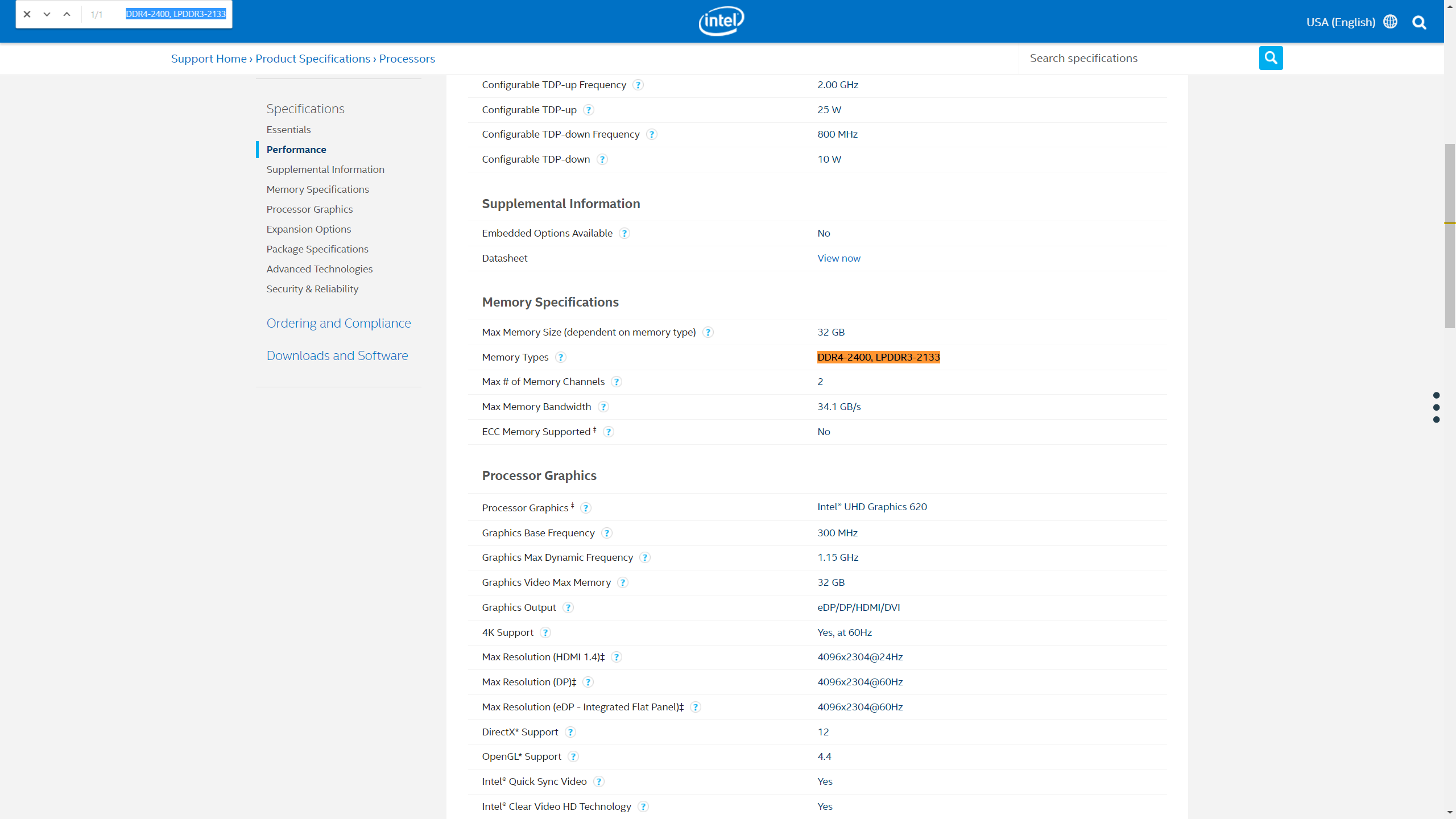Show help for Configurable TDP-up Frequency
Image resolution: width=1456 pixels, height=819 pixels.
638,85
